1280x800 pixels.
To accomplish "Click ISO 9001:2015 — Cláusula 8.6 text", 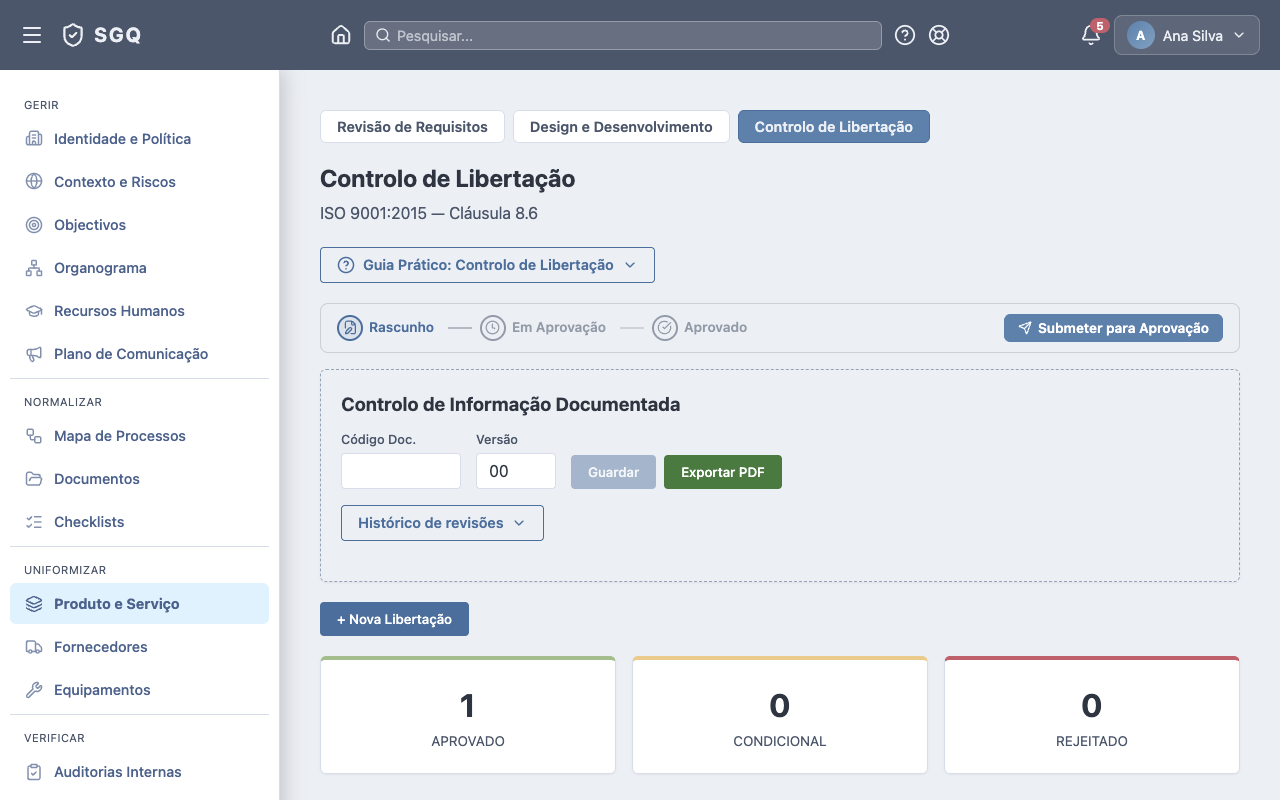I will [429, 213].
